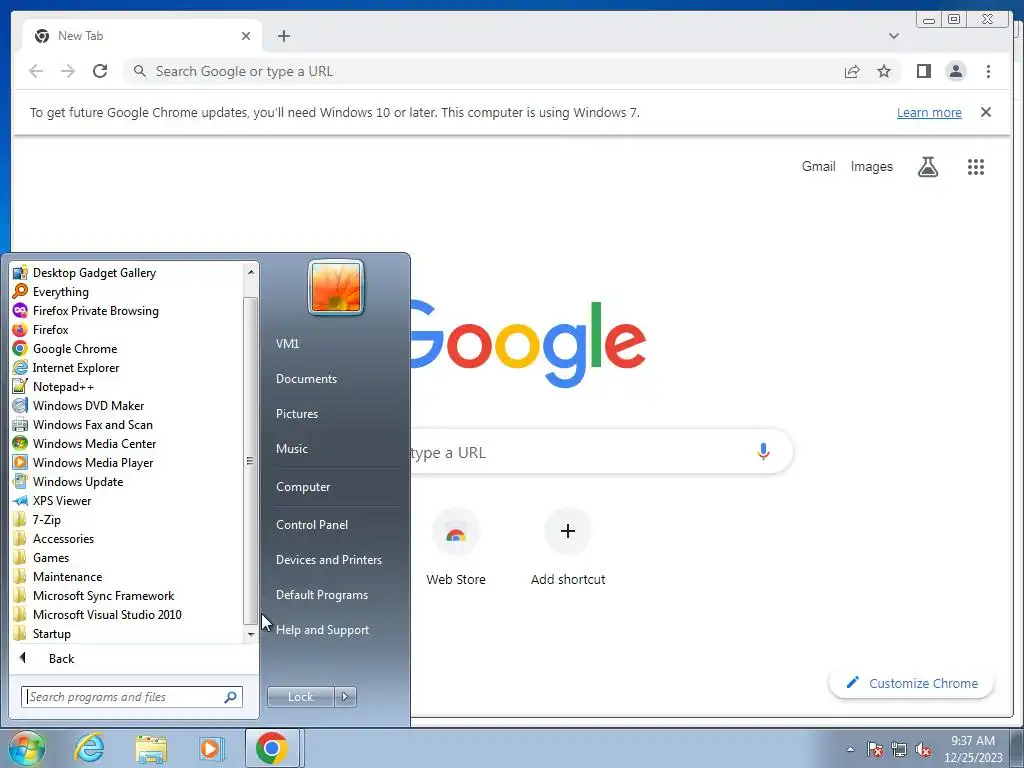Bookmark this tab with the star
The image size is (1024, 768).
pyautogui.click(x=884, y=71)
